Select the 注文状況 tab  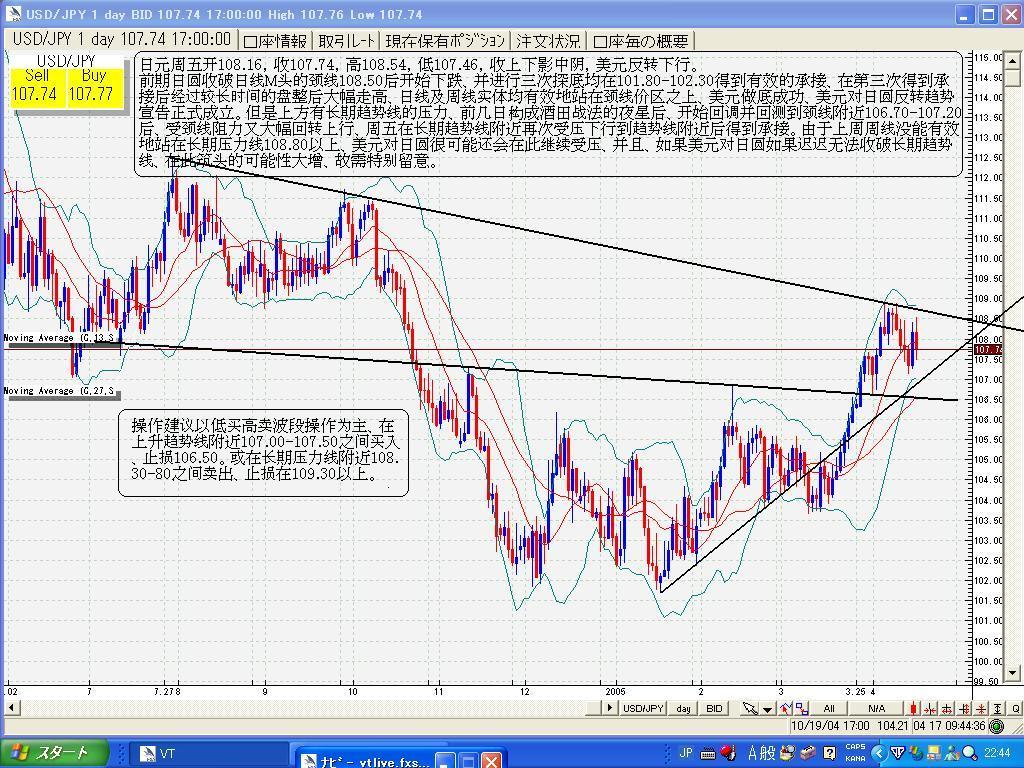[x=548, y=41]
